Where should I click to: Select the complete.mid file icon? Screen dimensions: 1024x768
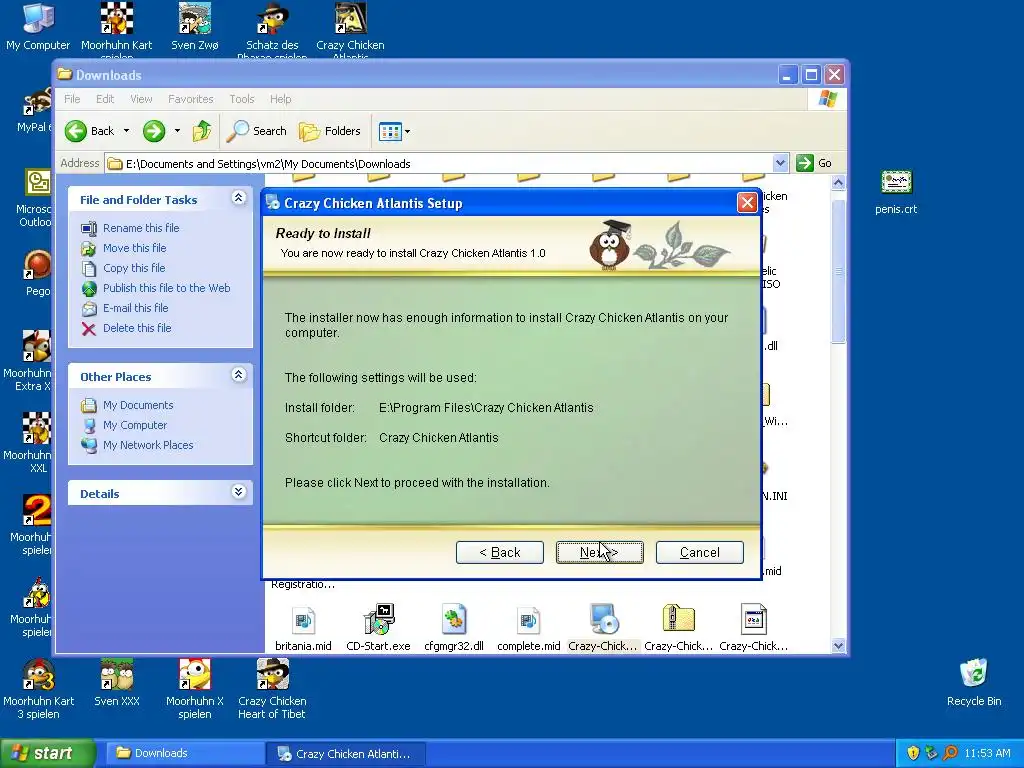click(x=529, y=620)
